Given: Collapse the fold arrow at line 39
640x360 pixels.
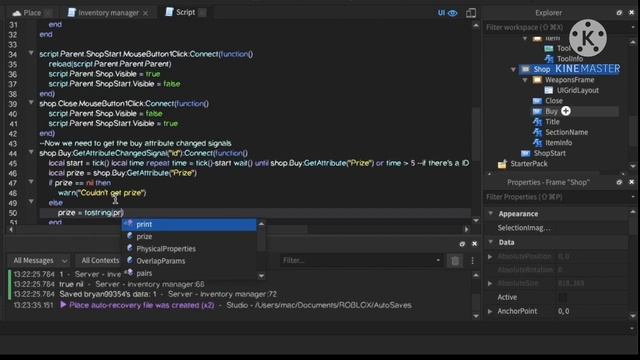Looking at the screenshot, I should click(31, 102).
